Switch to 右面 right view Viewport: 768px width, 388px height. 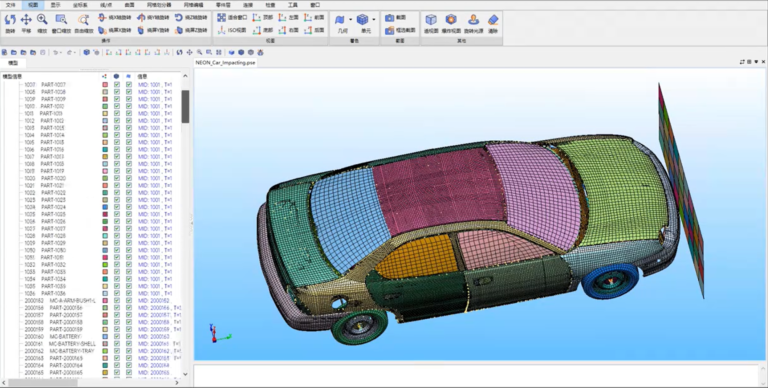point(288,30)
